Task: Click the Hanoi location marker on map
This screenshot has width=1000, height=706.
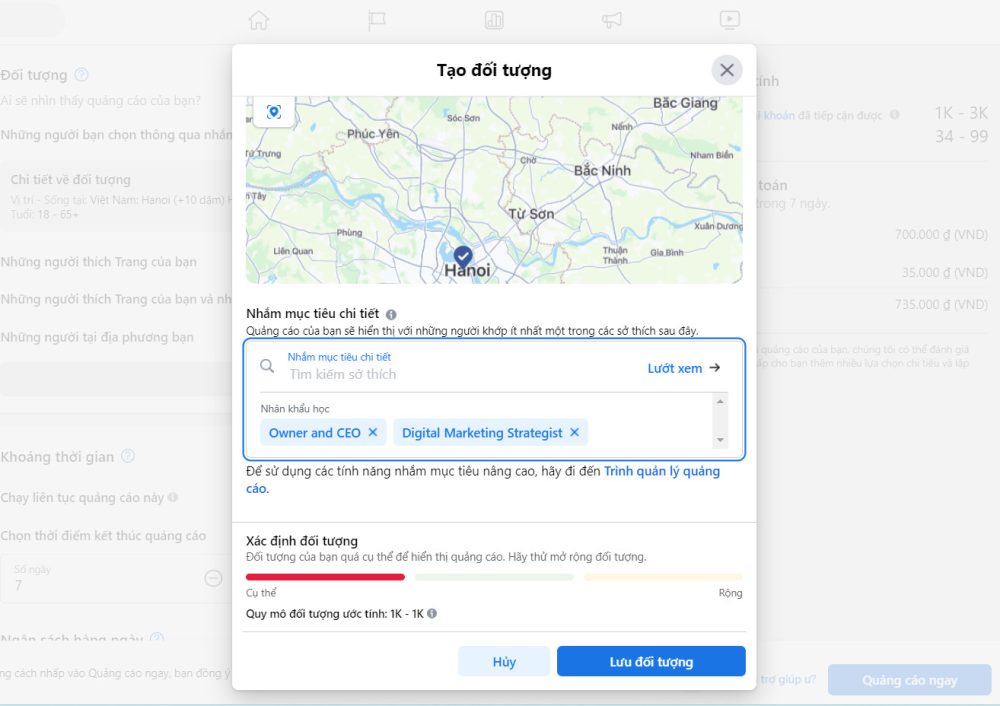Action: (x=463, y=256)
